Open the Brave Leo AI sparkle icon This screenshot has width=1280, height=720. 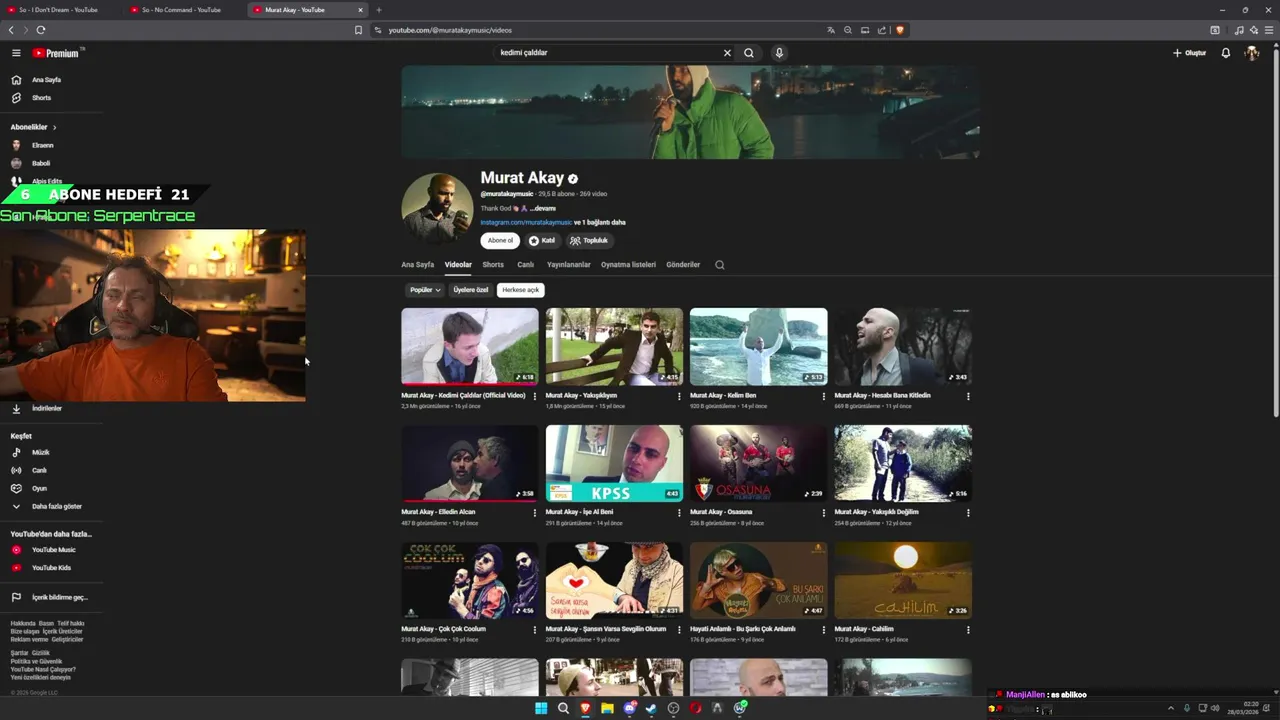pyautogui.click(x=1253, y=30)
